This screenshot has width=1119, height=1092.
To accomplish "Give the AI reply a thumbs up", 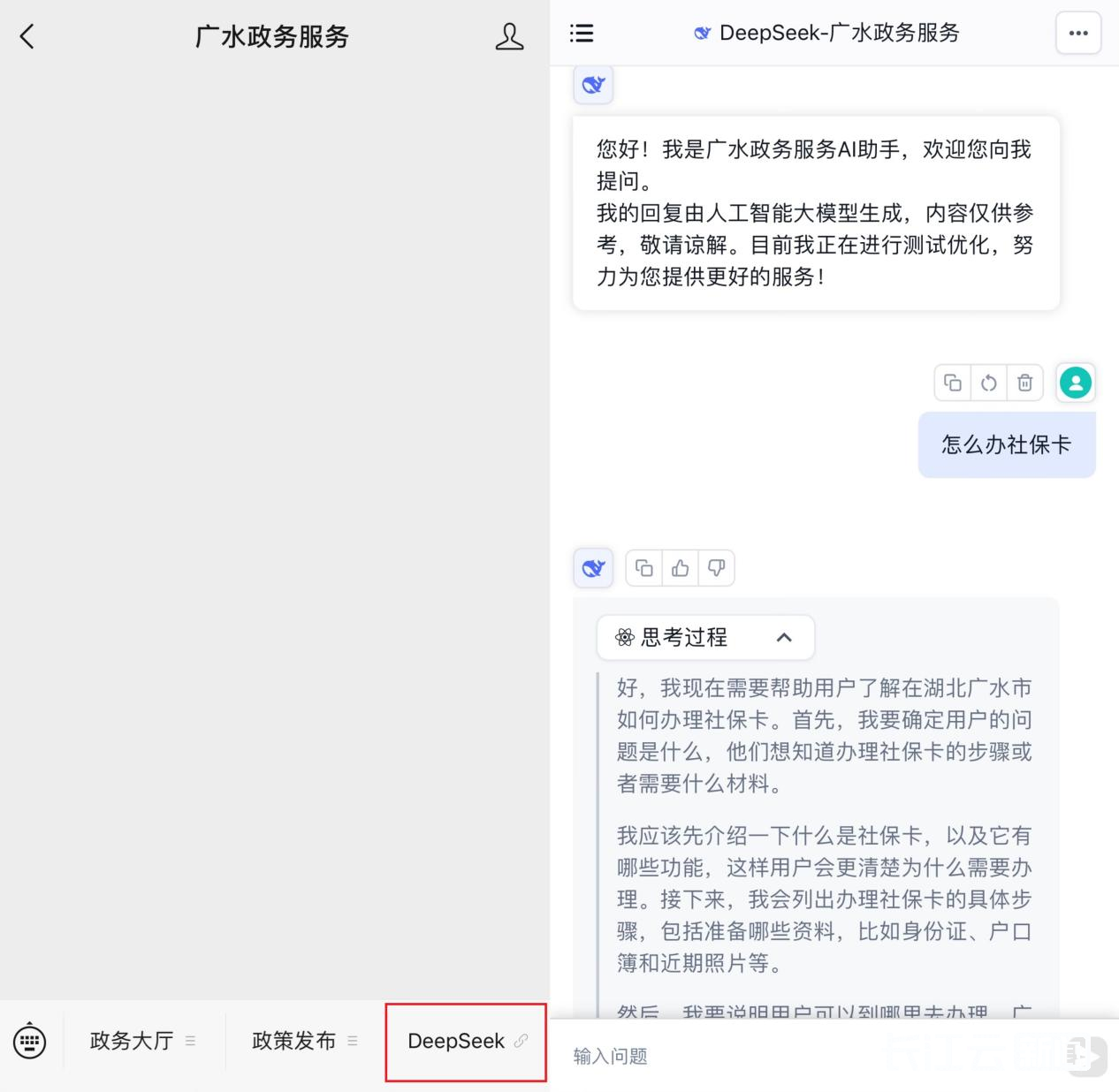I will pyautogui.click(x=681, y=568).
